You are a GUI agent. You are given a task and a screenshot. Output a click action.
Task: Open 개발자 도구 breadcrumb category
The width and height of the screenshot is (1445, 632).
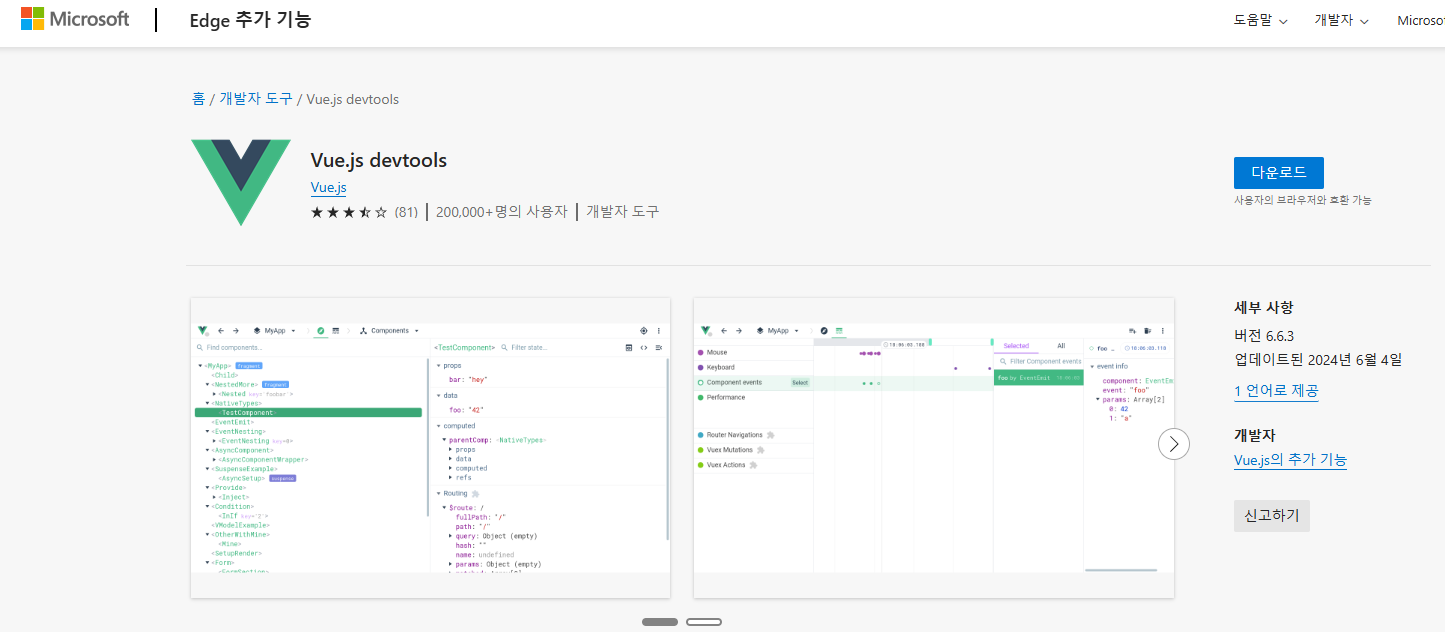click(x=256, y=99)
